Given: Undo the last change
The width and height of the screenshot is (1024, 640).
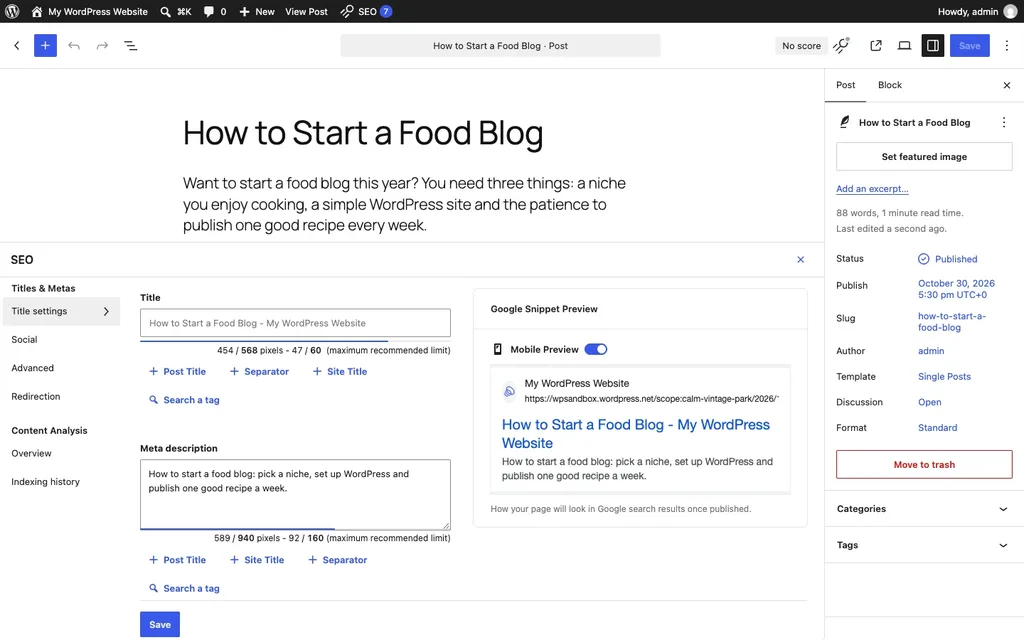Looking at the screenshot, I should click(x=74, y=45).
